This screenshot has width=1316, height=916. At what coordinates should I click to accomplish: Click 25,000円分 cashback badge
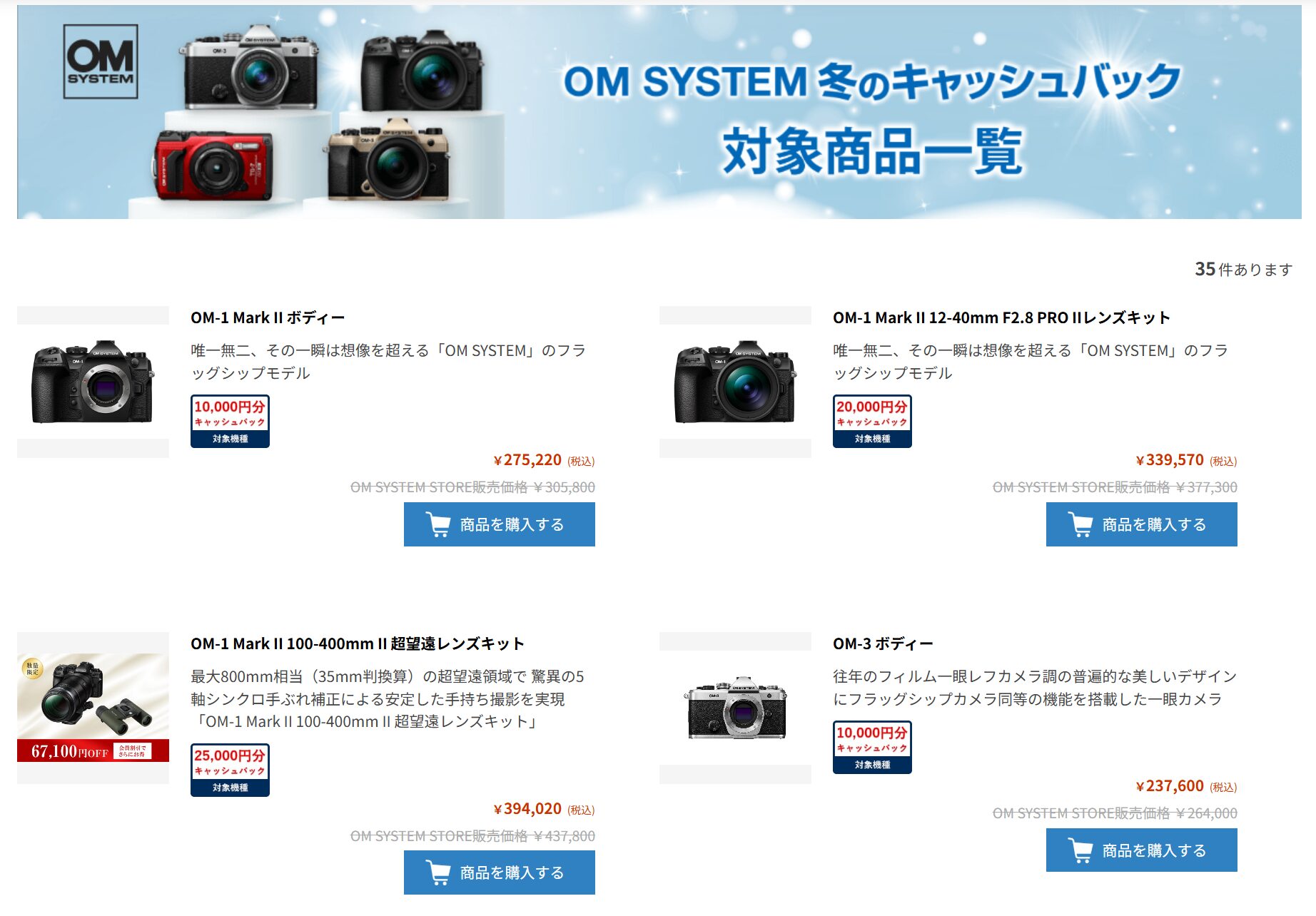(x=230, y=770)
